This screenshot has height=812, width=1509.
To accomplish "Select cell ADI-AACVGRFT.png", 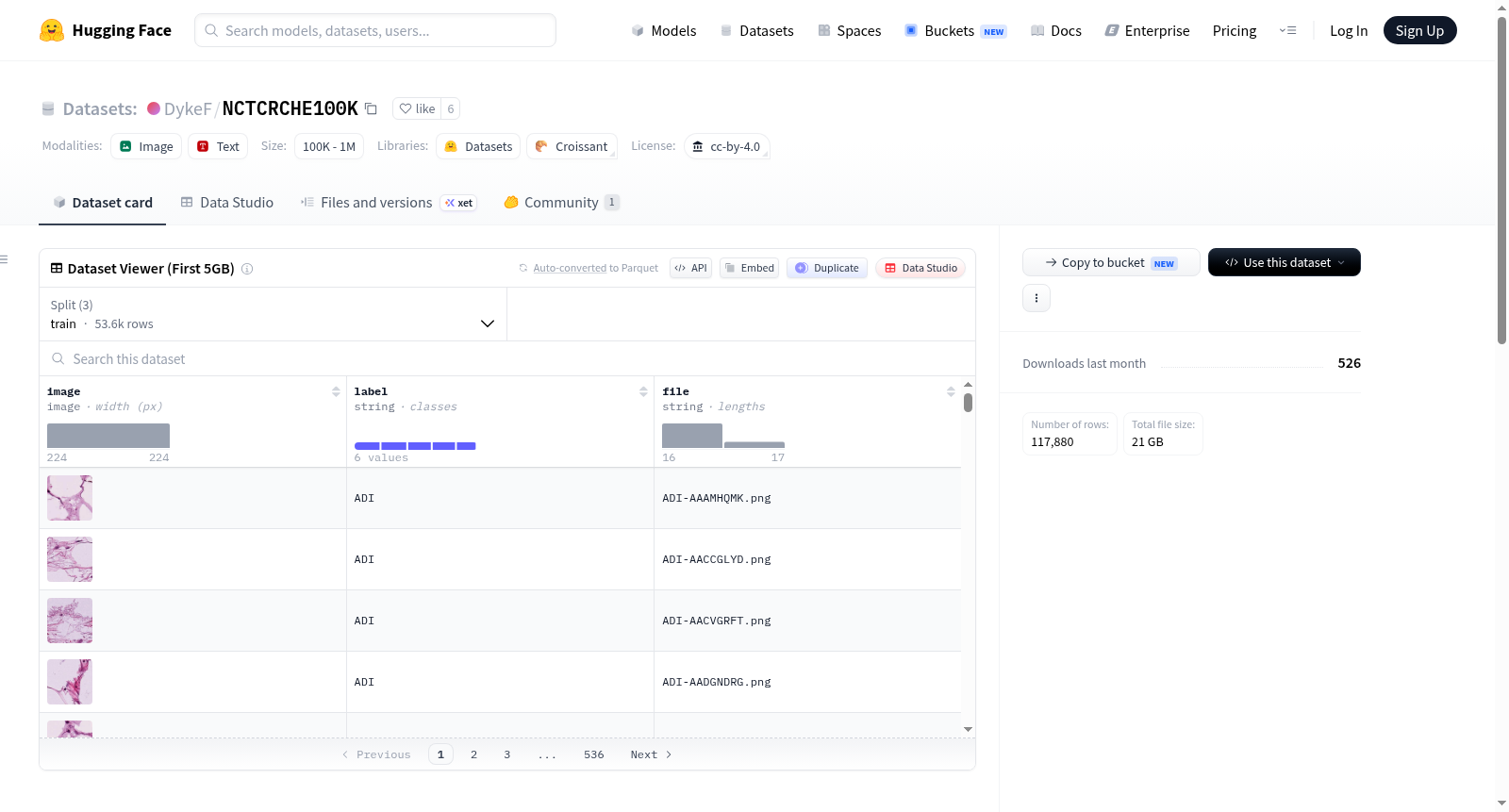I will [x=807, y=621].
